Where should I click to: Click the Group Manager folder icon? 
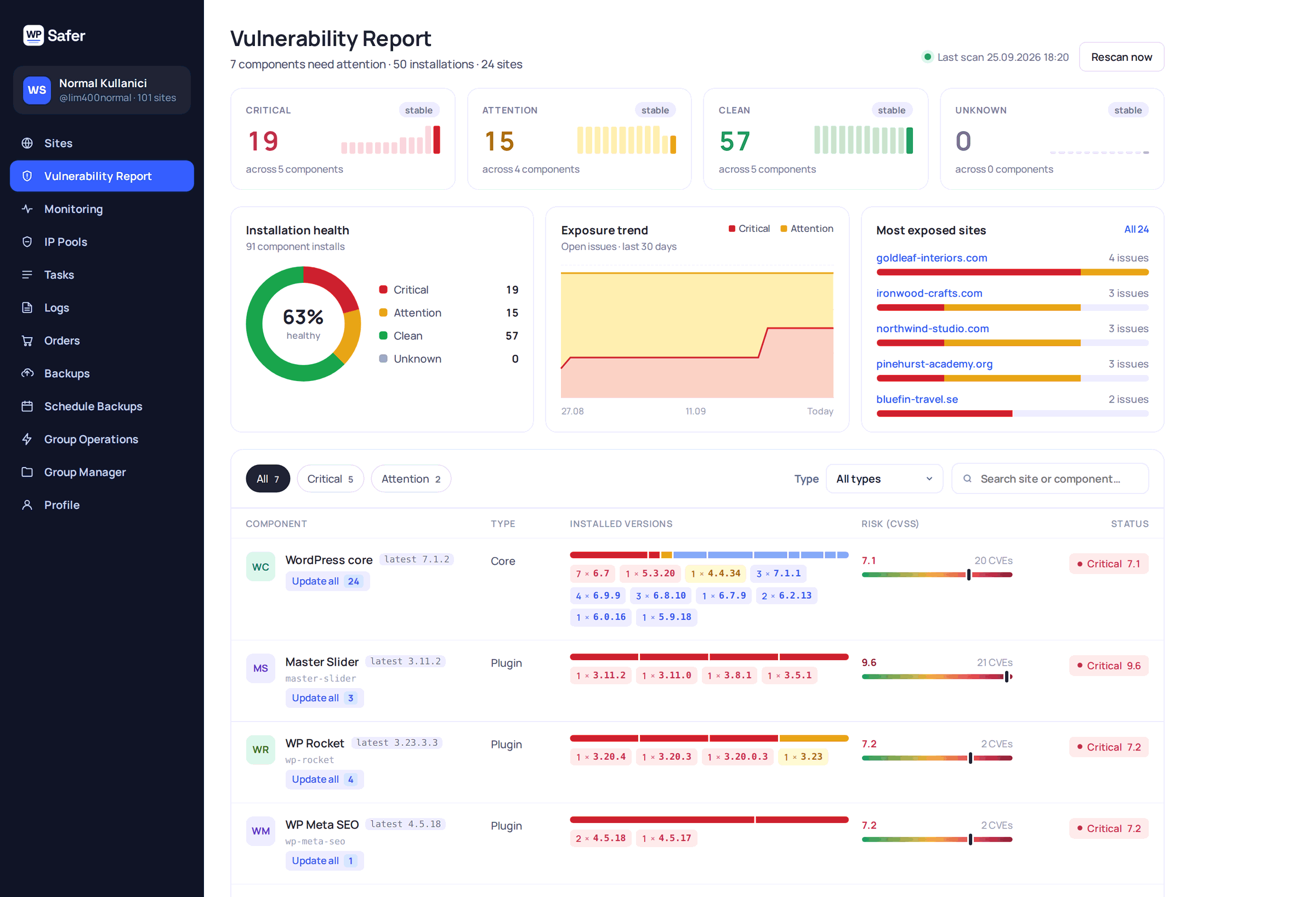pyautogui.click(x=27, y=472)
